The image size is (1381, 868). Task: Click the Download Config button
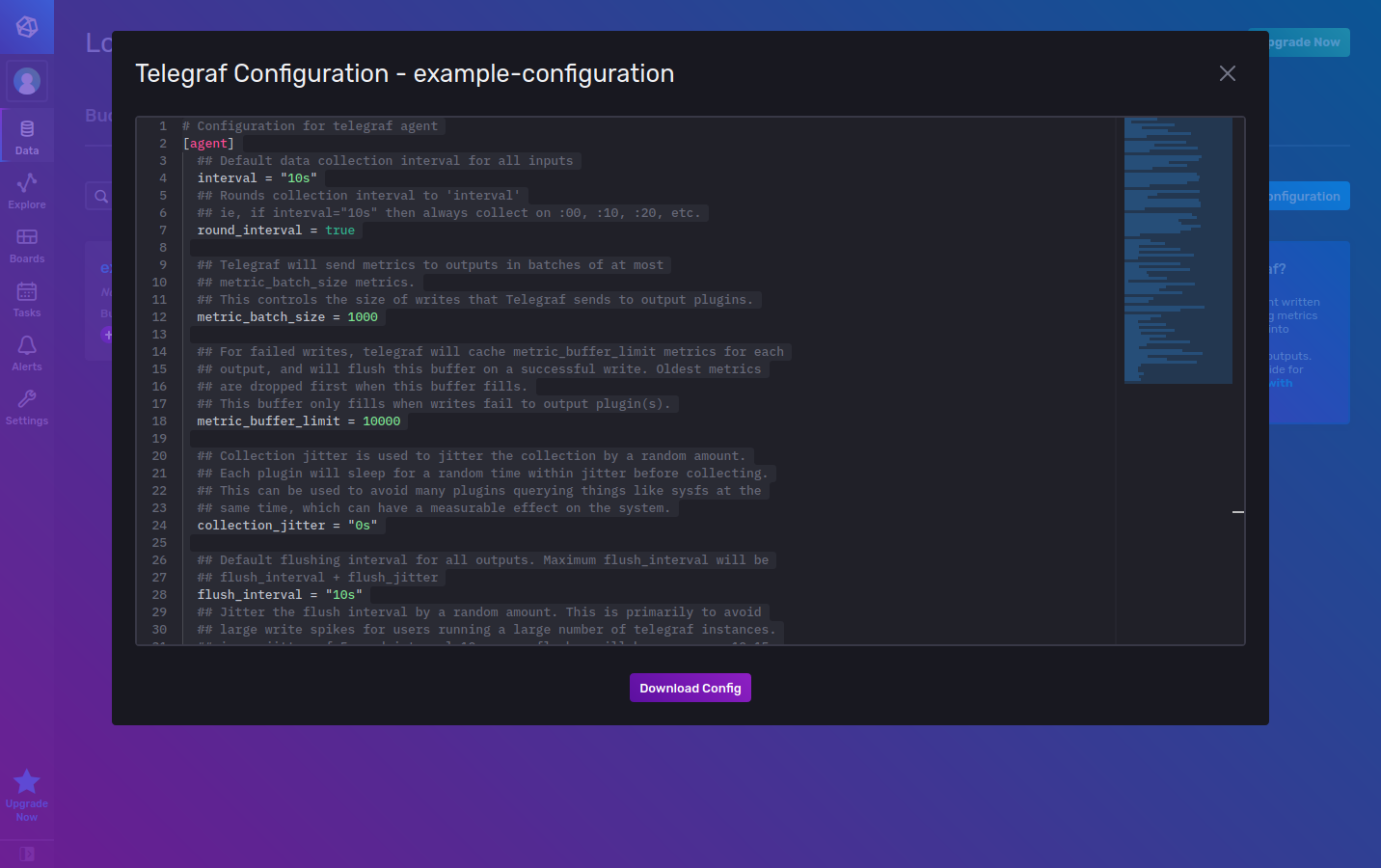click(x=690, y=688)
